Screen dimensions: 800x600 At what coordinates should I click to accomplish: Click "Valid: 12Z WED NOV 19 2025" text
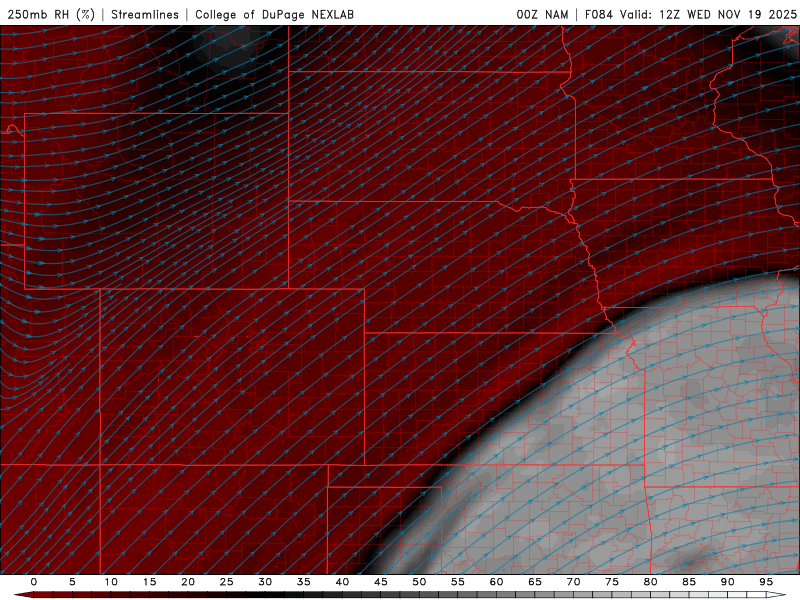point(708,14)
